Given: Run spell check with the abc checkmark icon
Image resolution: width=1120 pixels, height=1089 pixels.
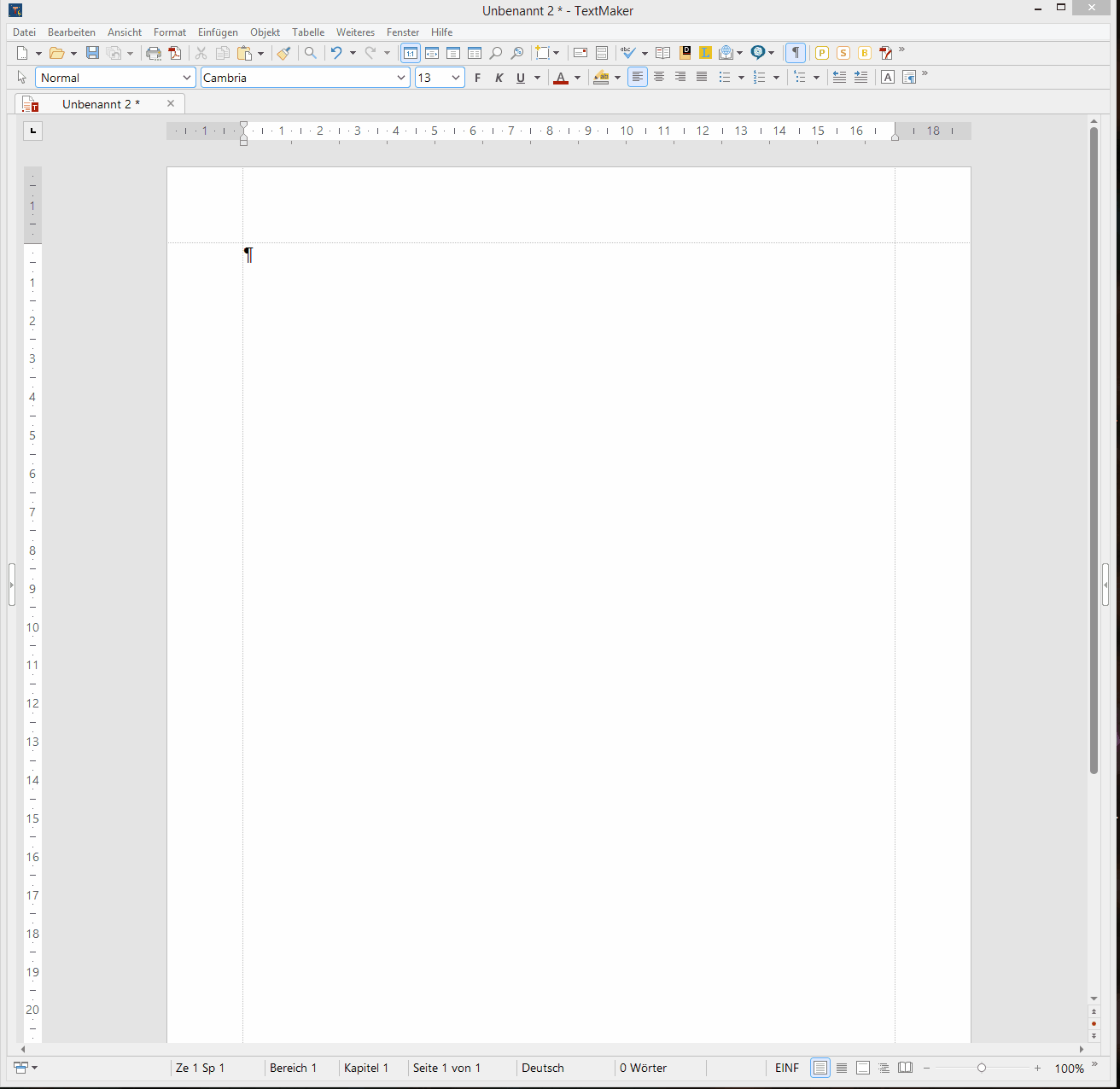Looking at the screenshot, I should coord(628,53).
